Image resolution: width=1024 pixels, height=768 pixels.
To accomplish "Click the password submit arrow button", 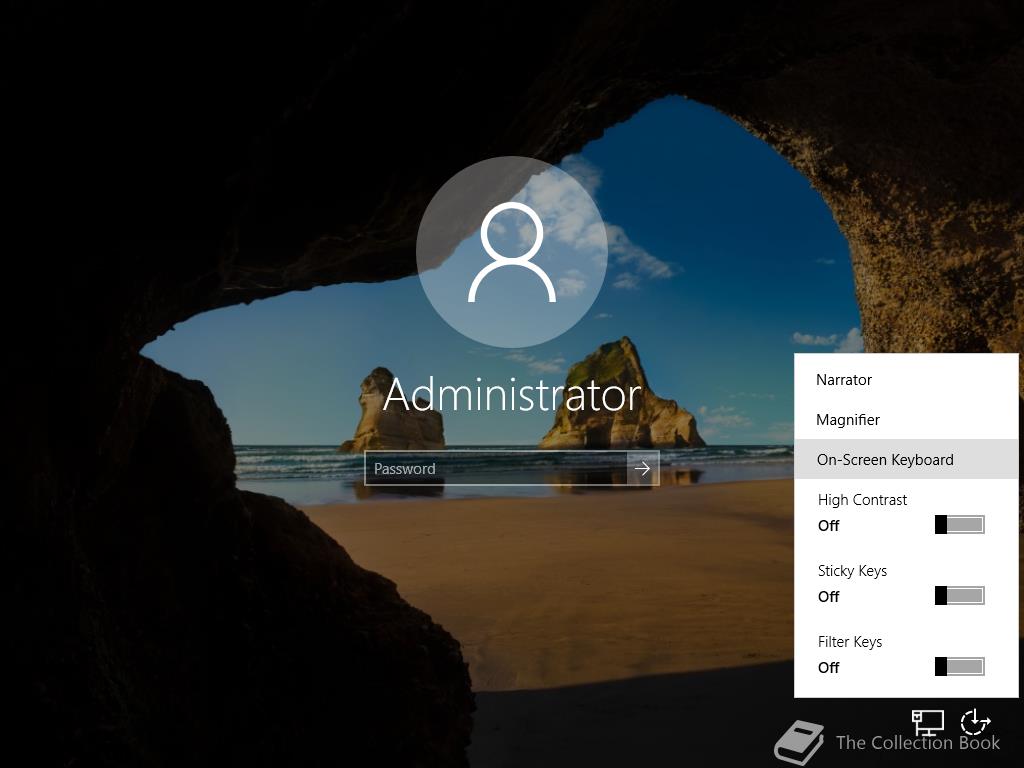I will click(x=643, y=468).
